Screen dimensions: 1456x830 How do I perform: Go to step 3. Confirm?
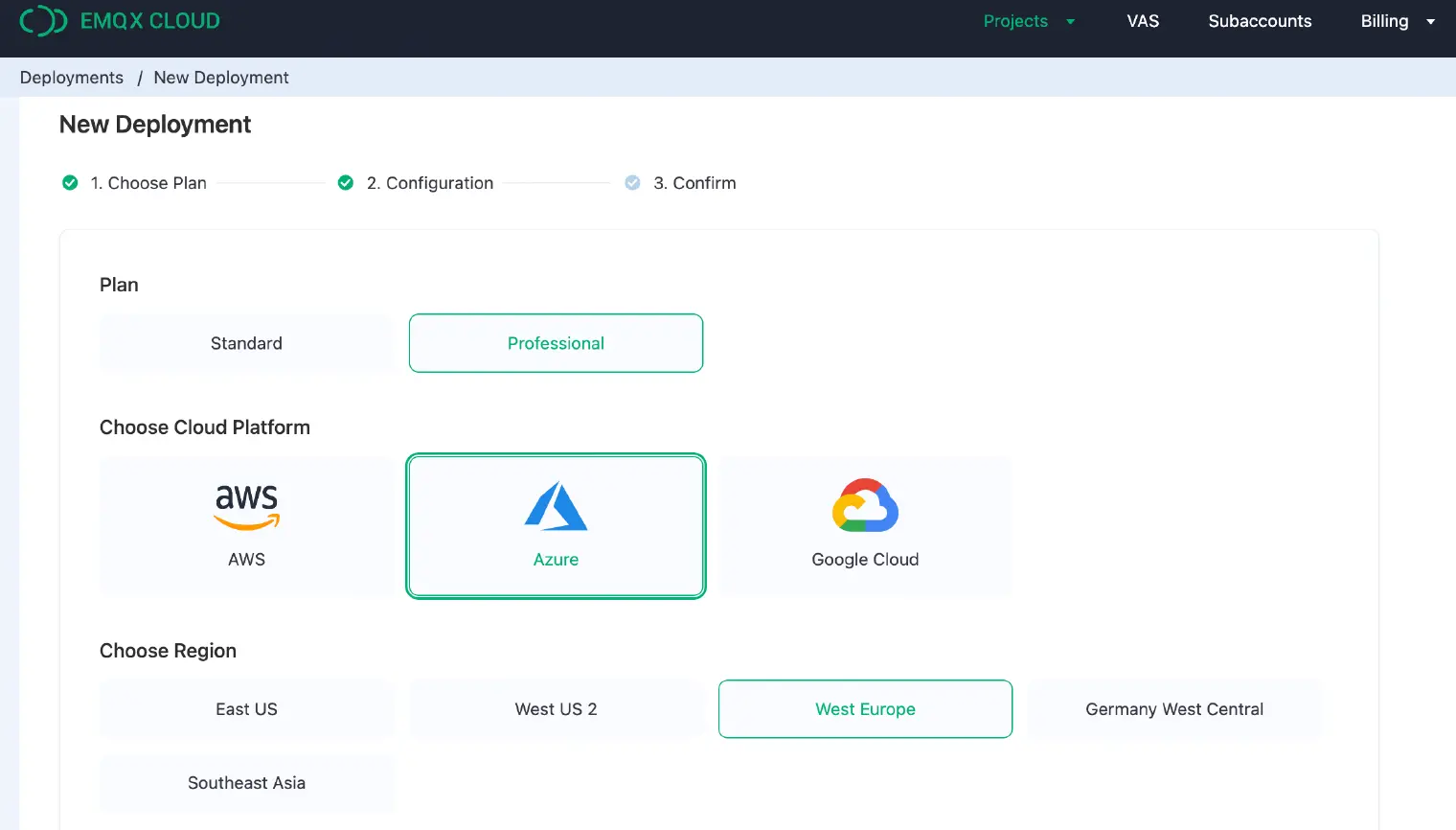pos(694,183)
